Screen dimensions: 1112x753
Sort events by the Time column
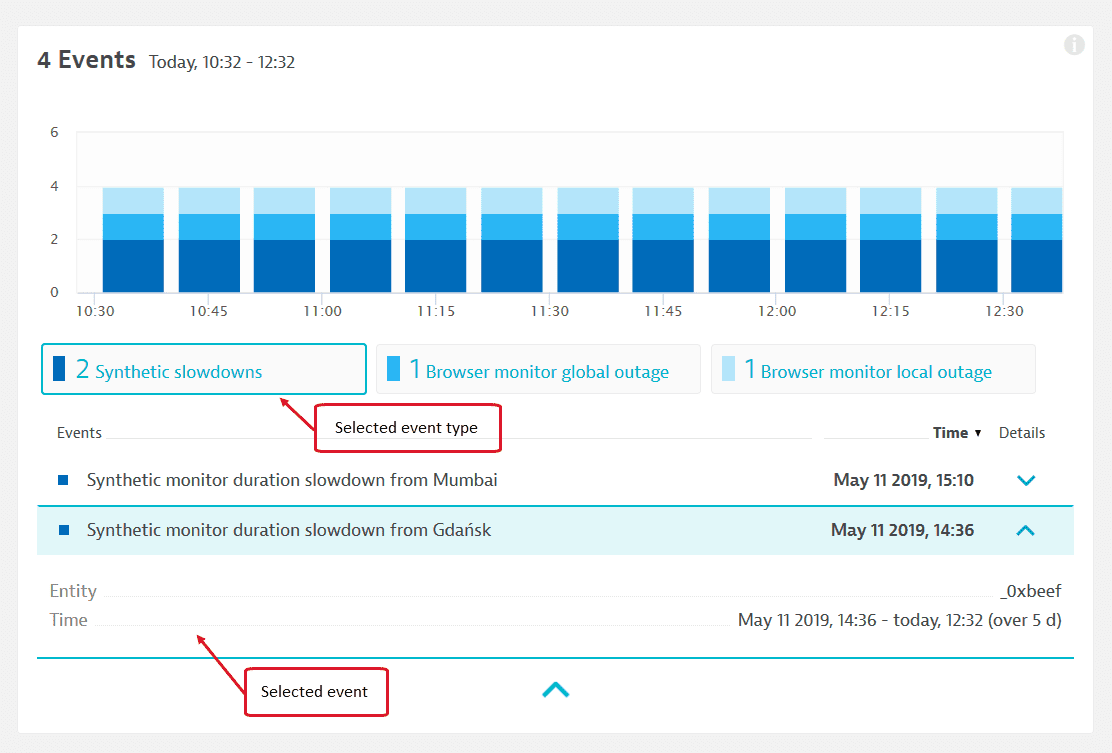click(957, 433)
